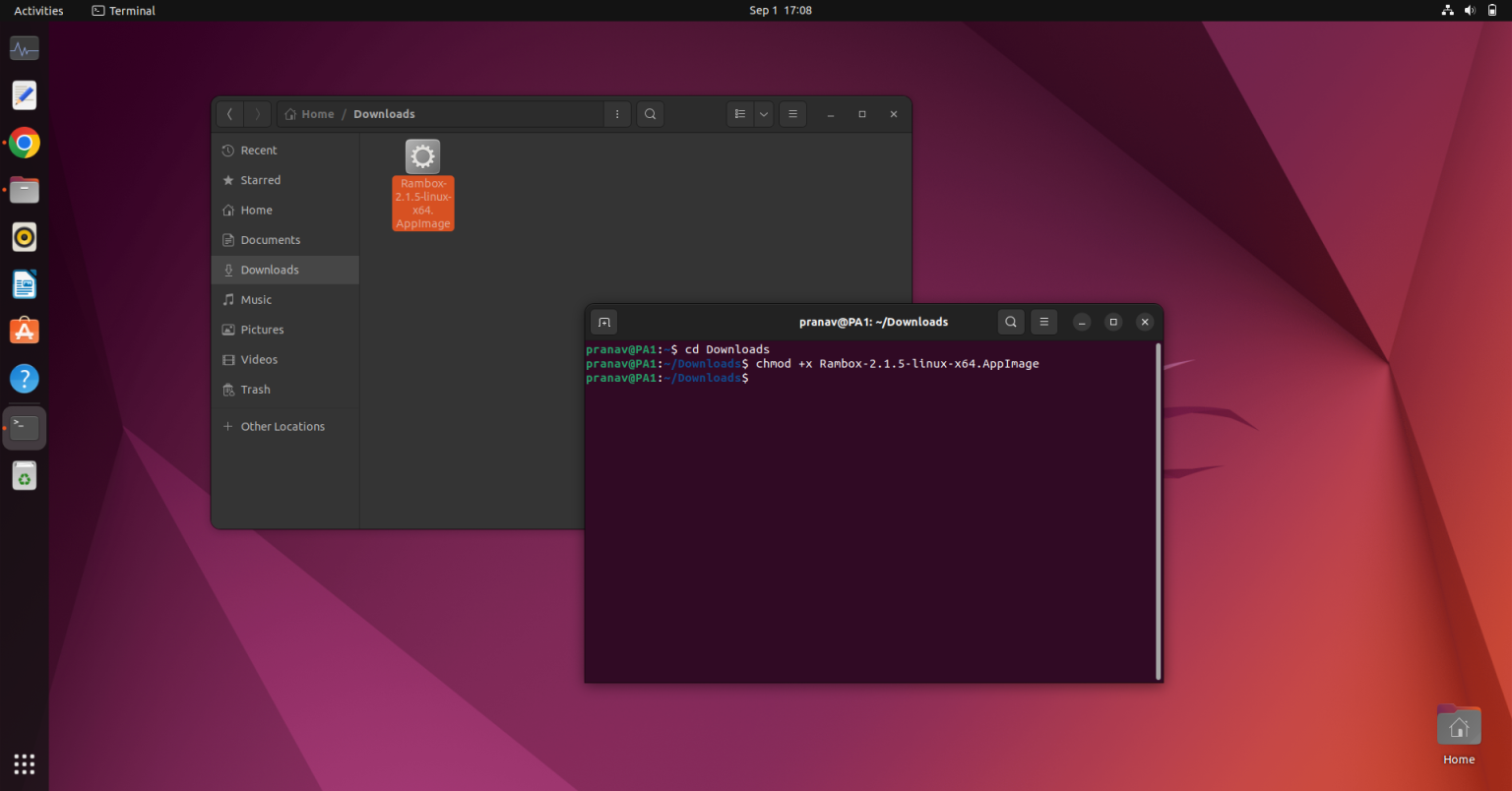Open the path bar options menu
The height and width of the screenshot is (791, 1512).
click(617, 114)
